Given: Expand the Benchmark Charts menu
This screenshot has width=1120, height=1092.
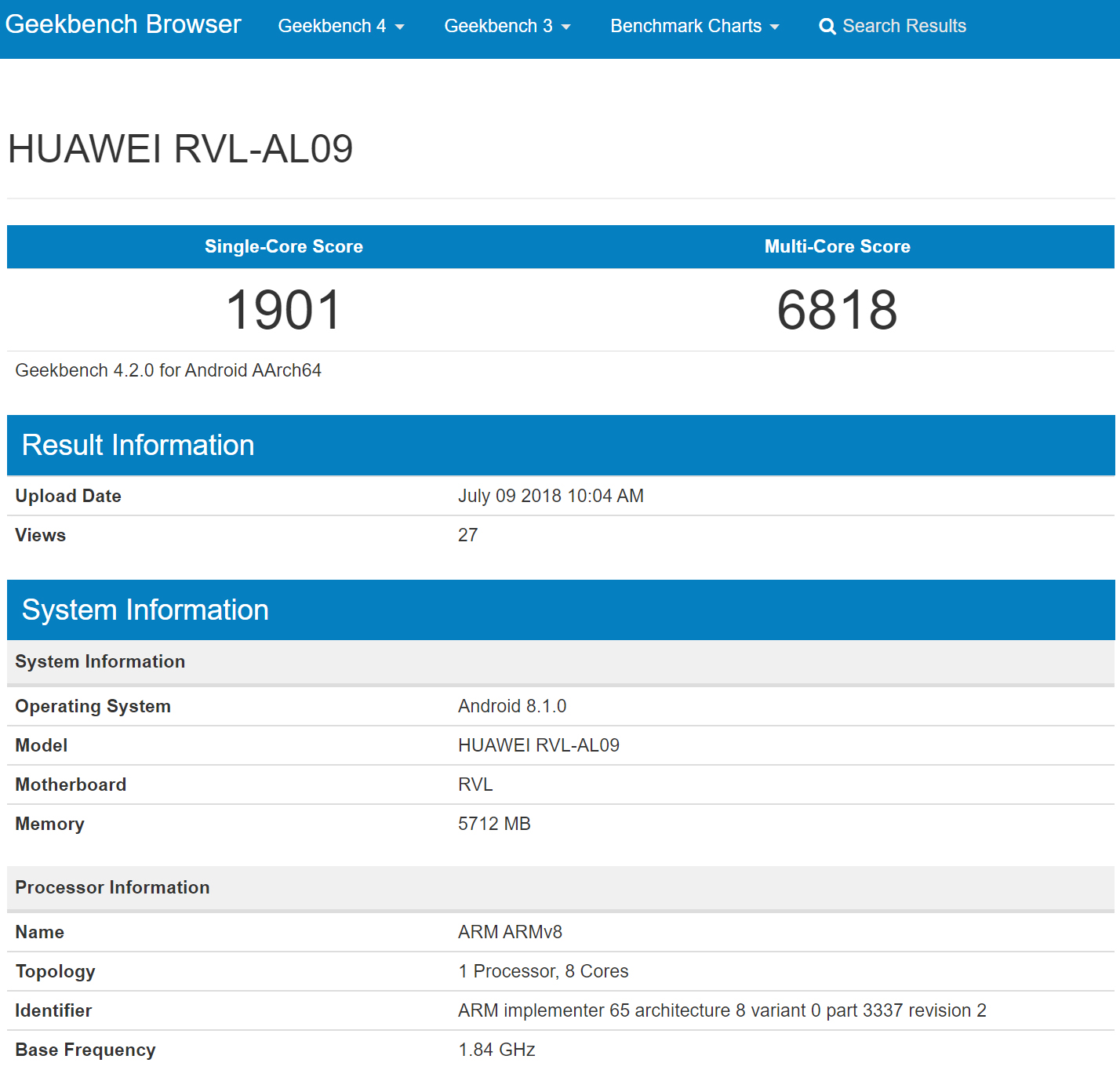Looking at the screenshot, I should [695, 26].
